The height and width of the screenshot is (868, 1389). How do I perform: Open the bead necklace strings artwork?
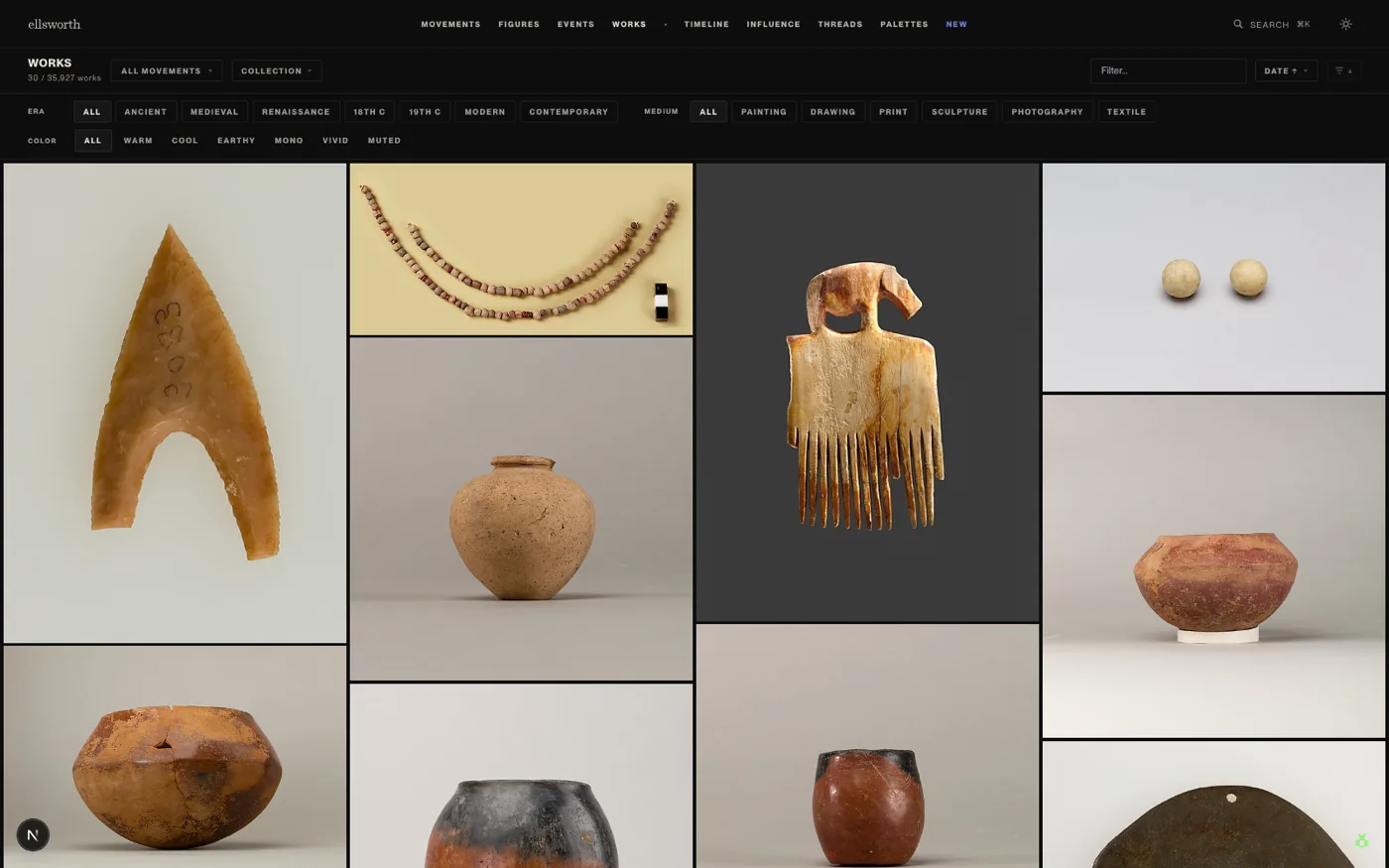pos(521,249)
